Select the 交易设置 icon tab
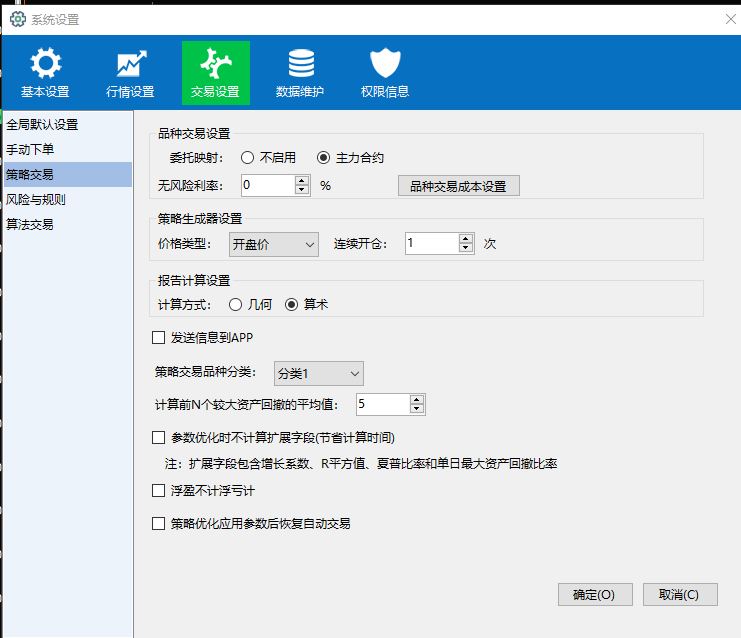Screen dimensions: 741x638 [215, 64]
